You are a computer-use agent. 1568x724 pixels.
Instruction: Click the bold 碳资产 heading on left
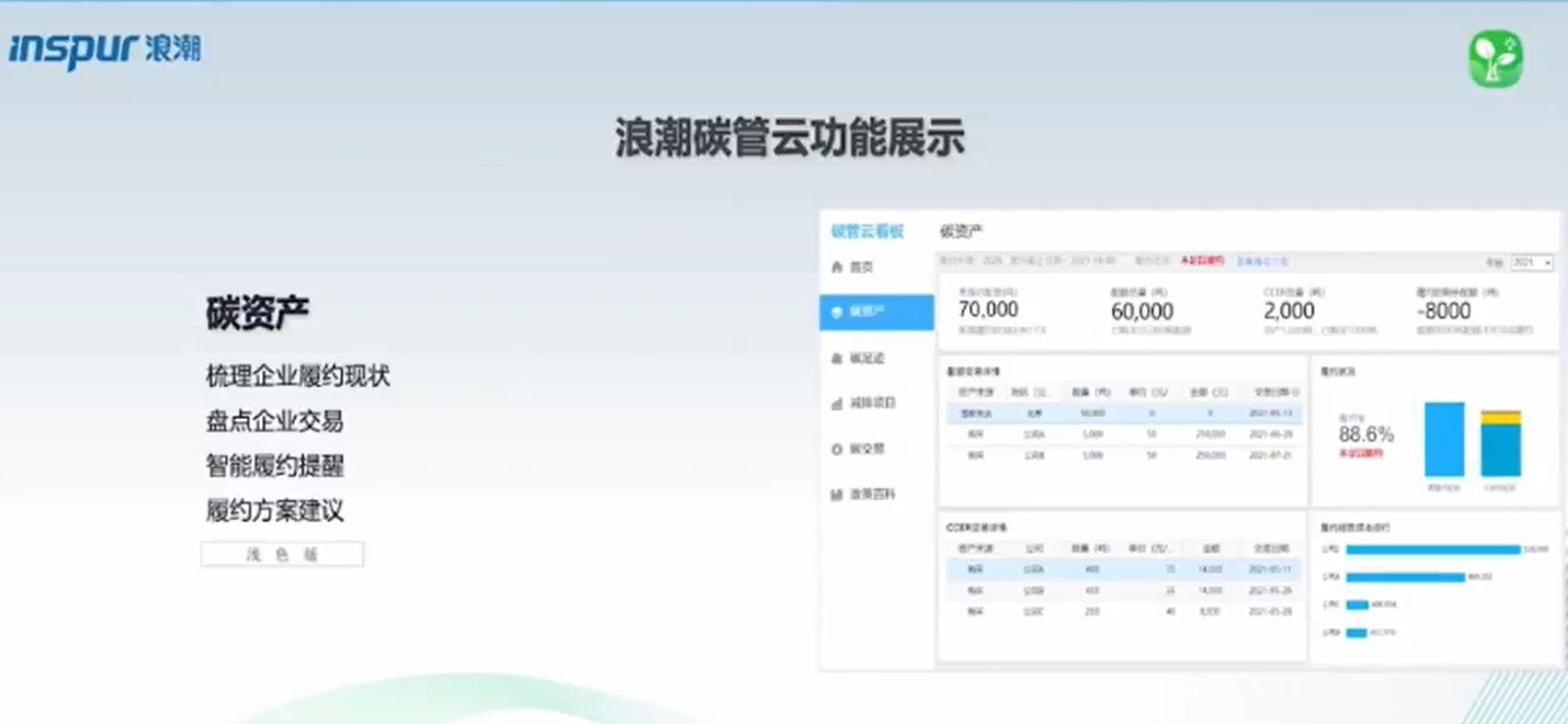[x=257, y=313]
